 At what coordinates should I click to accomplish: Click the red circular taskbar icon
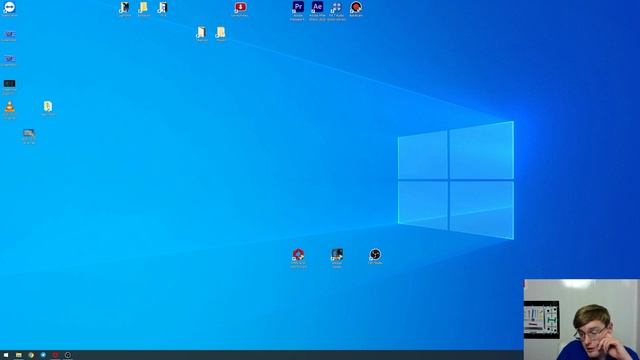coord(55,355)
